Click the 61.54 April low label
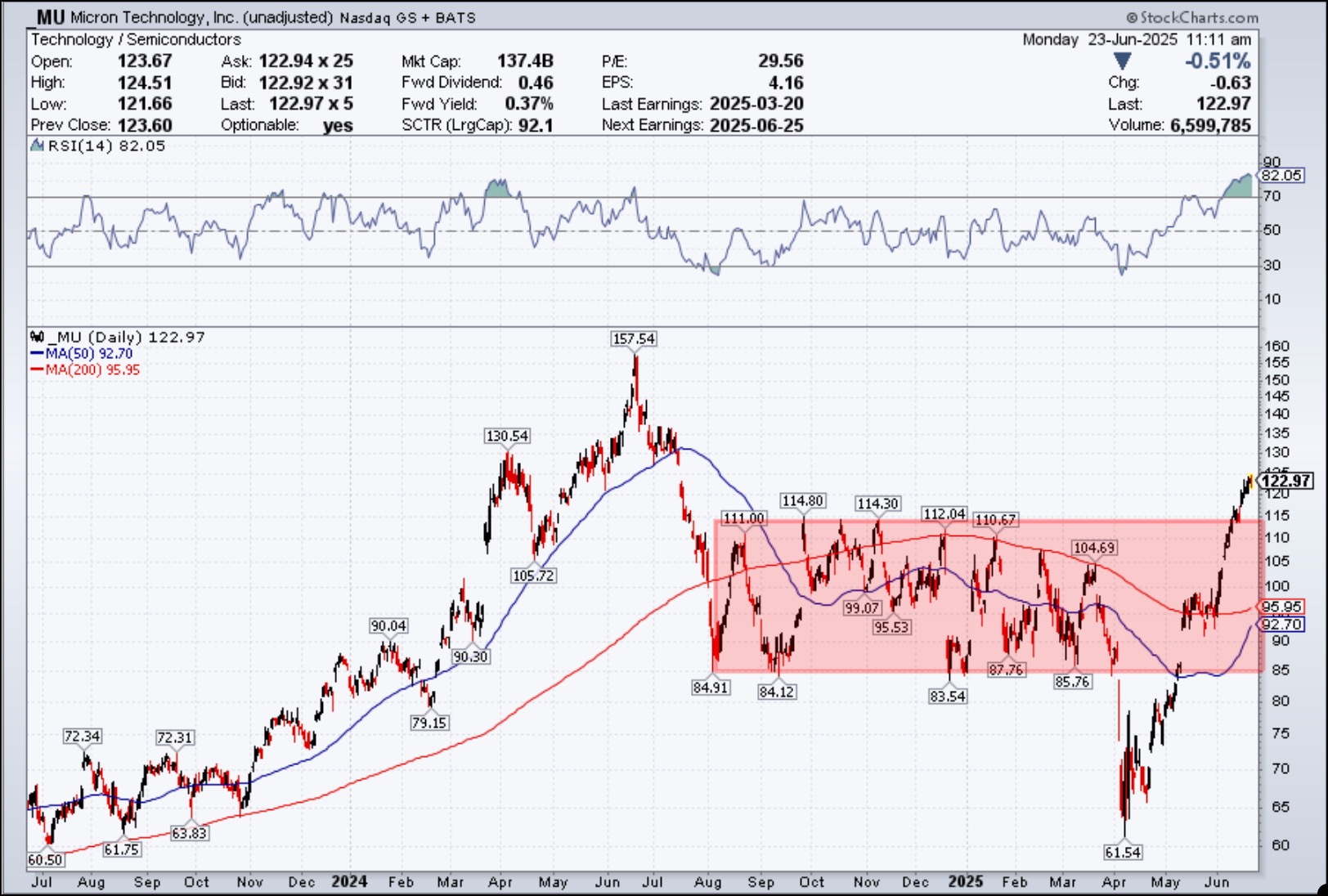The image size is (1328, 896). coord(1123,852)
